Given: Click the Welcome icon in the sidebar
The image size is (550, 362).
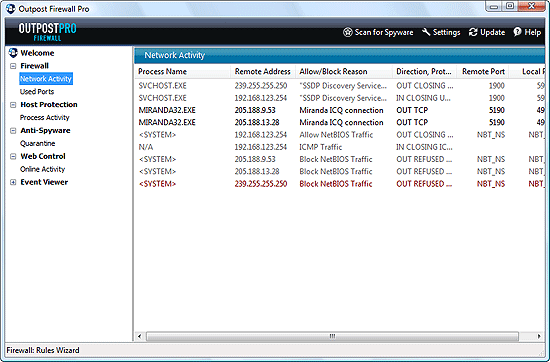Looking at the screenshot, I should pos(13,53).
